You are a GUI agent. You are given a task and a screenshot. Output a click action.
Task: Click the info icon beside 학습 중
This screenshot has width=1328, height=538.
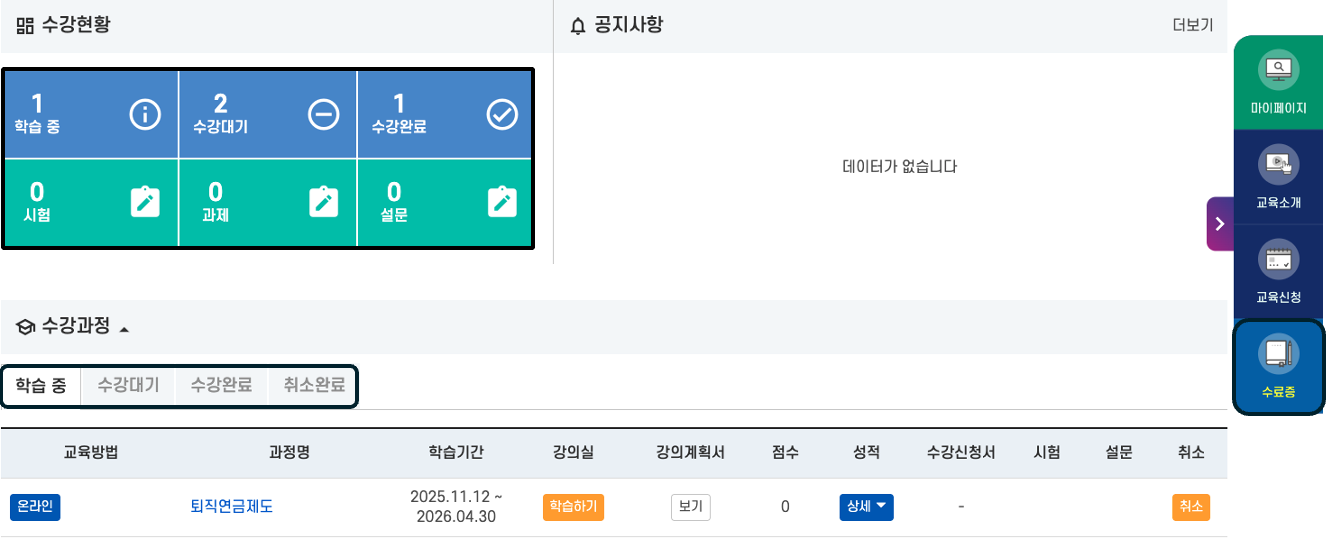pyautogui.click(x=145, y=115)
